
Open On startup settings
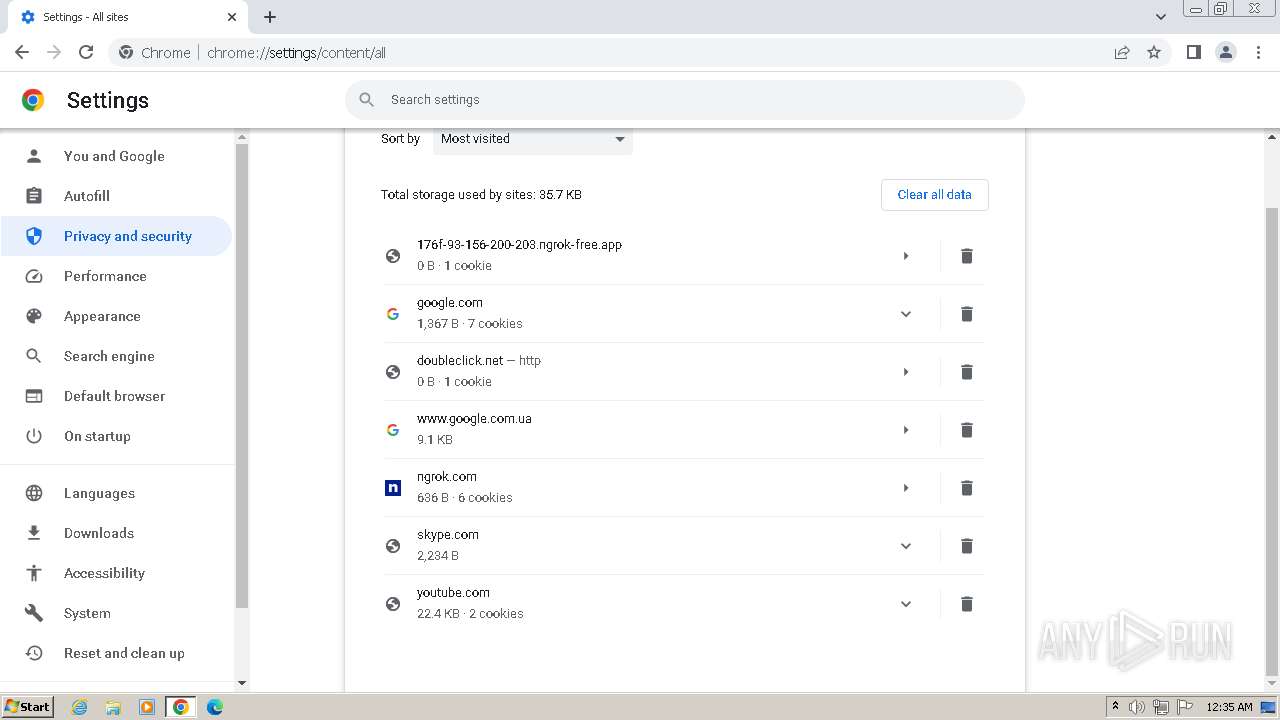[116, 436]
